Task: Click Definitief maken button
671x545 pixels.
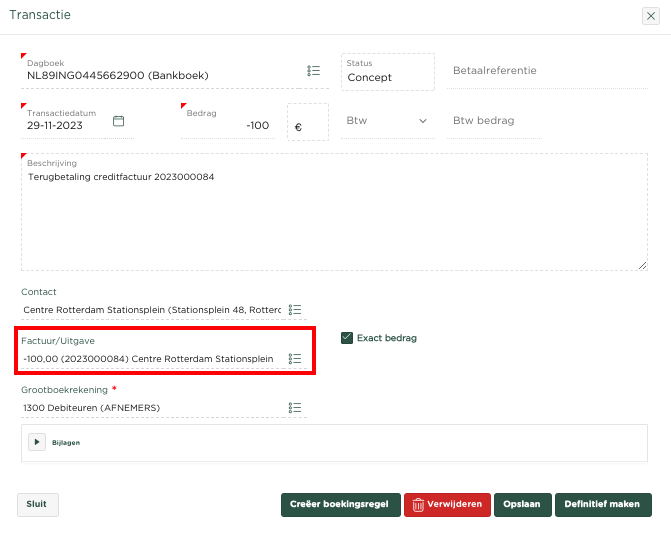Action: 603,504
